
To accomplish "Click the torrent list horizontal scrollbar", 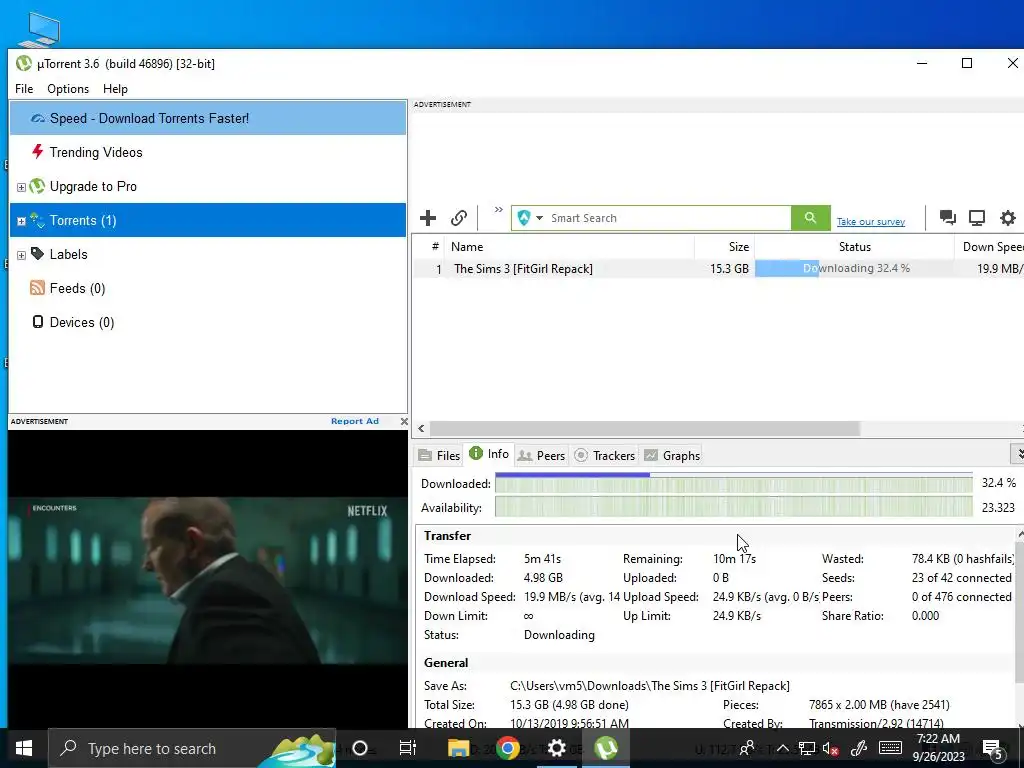I will 644,428.
